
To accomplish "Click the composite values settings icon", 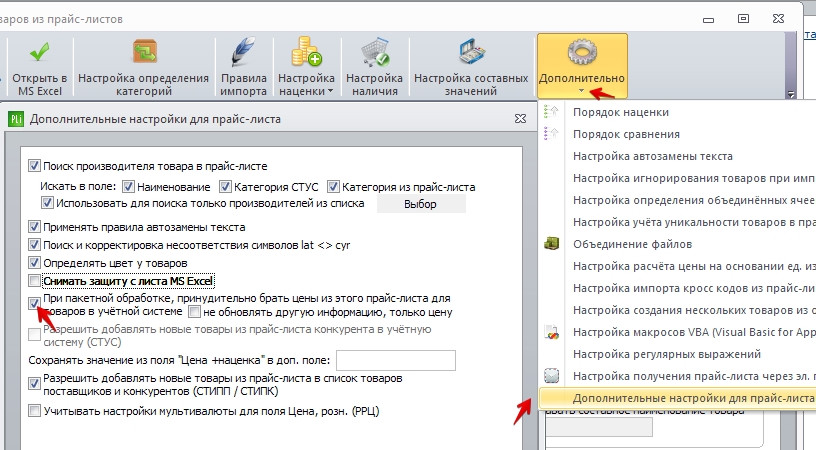I will (x=471, y=52).
